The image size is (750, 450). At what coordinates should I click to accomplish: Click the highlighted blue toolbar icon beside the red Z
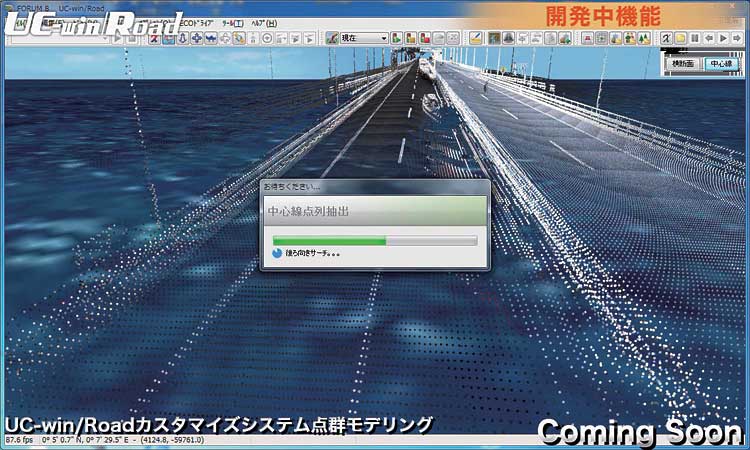click(168, 38)
